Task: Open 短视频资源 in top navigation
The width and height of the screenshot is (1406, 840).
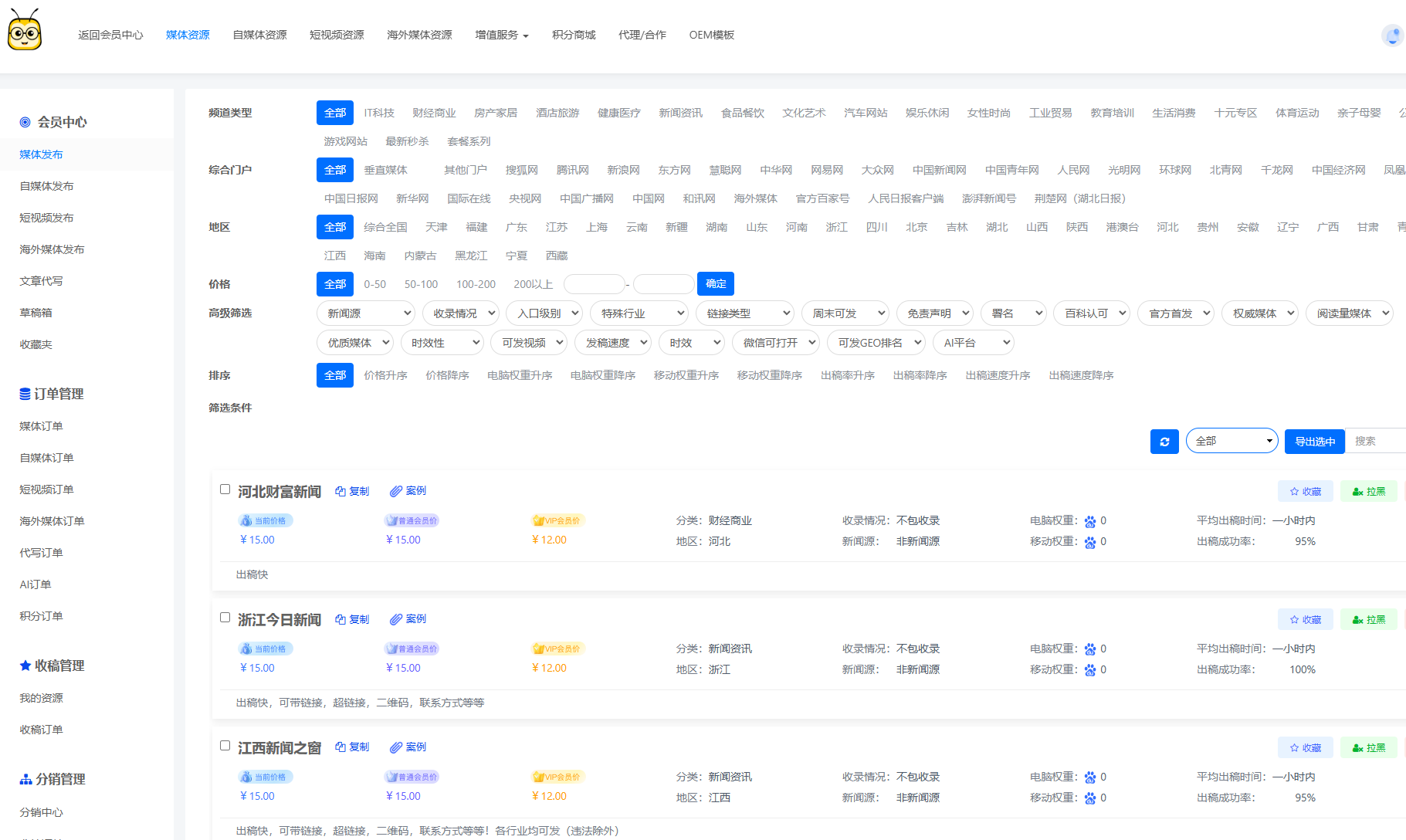Action: coord(337,35)
